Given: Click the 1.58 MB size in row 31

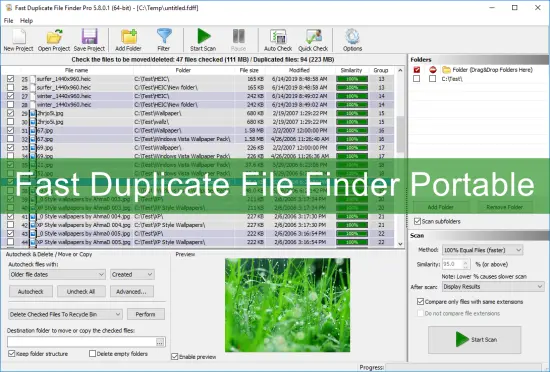Looking at the screenshot, I should 254,130.
